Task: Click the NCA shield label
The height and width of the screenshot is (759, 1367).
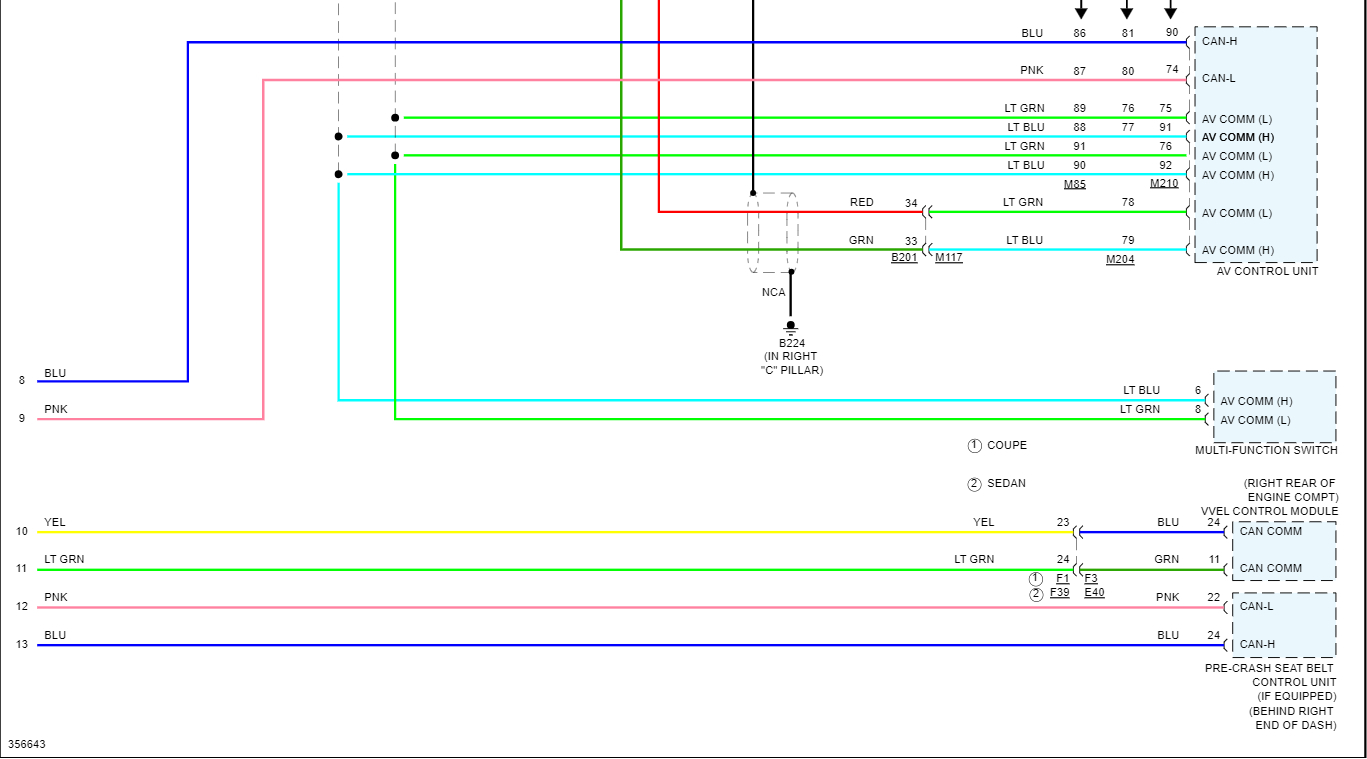Action: tap(774, 293)
